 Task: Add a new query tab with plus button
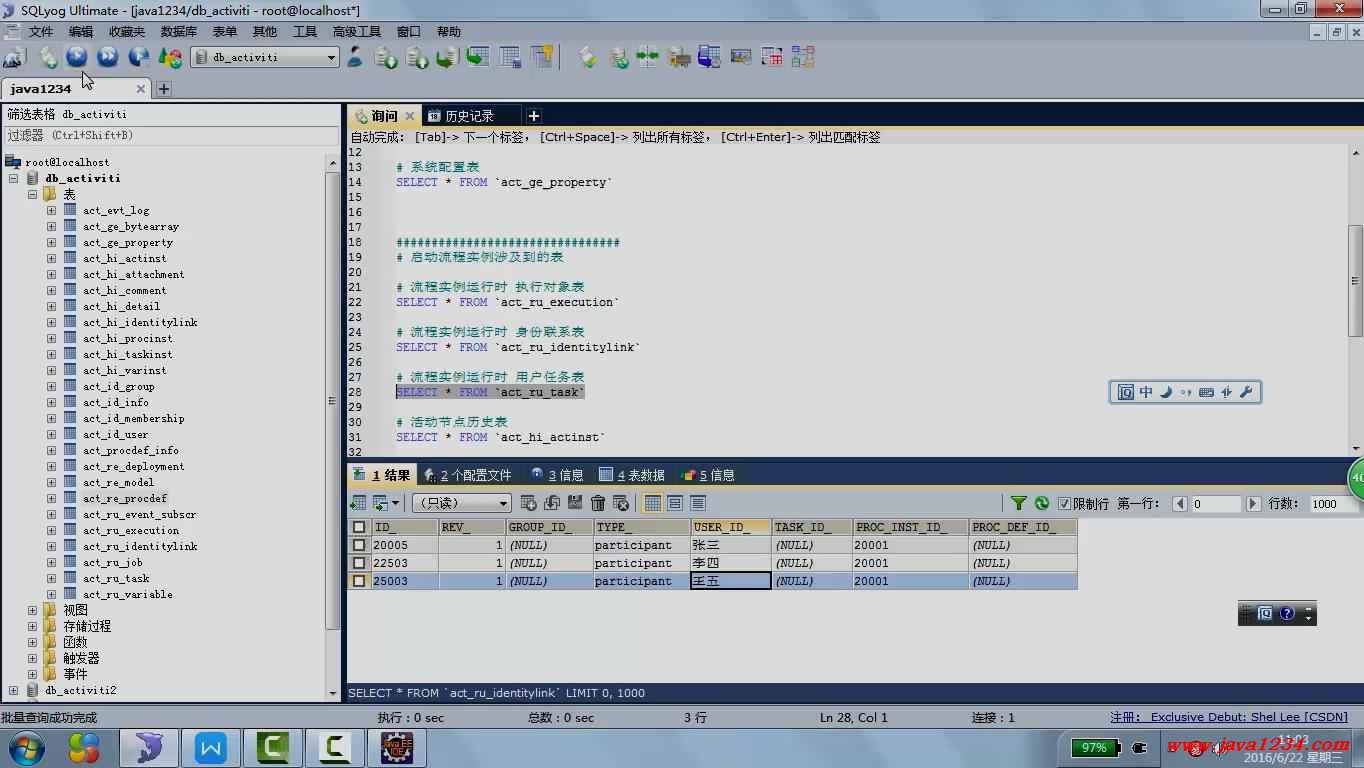(x=534, y=116)
